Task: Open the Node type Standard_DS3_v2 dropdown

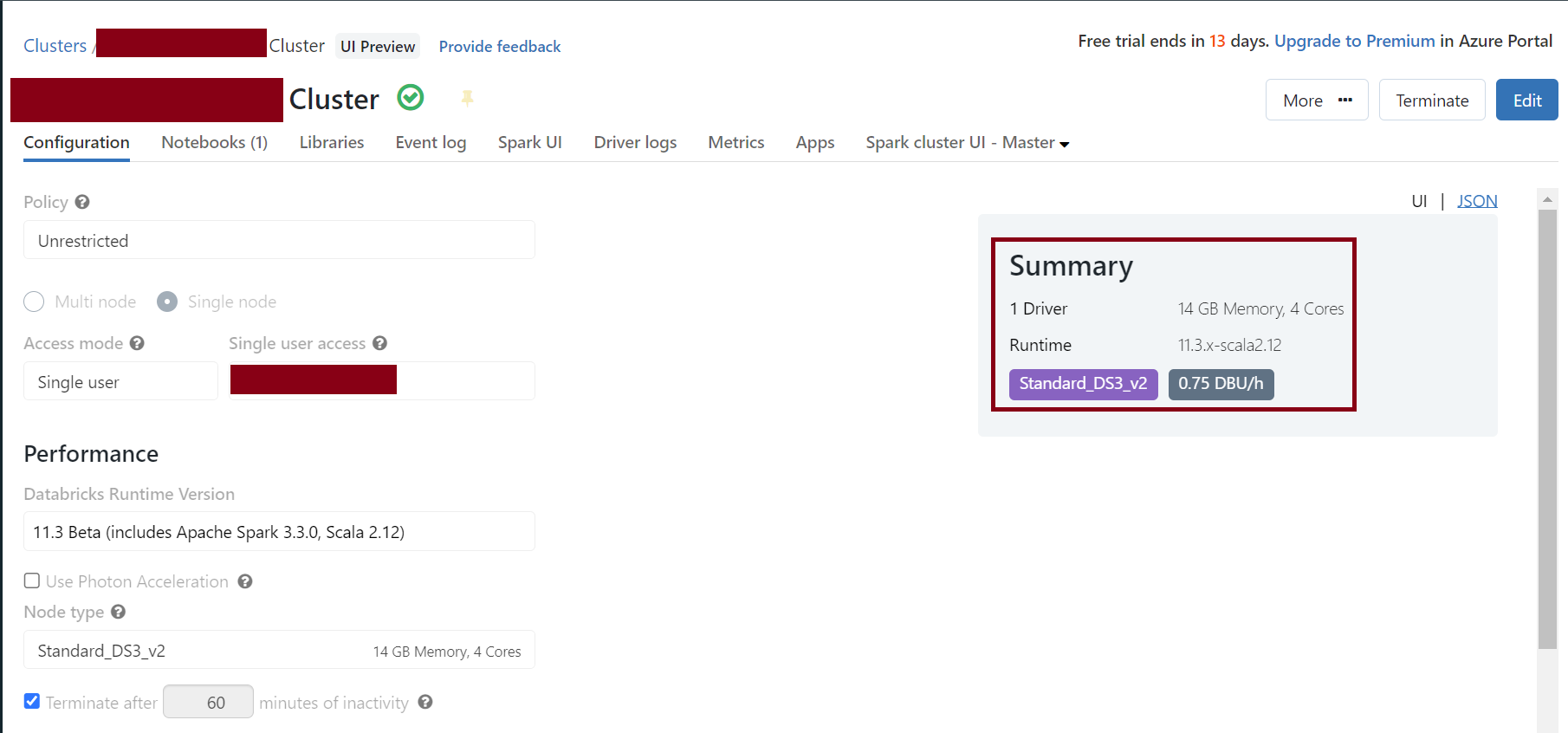Action: point(279,650)
